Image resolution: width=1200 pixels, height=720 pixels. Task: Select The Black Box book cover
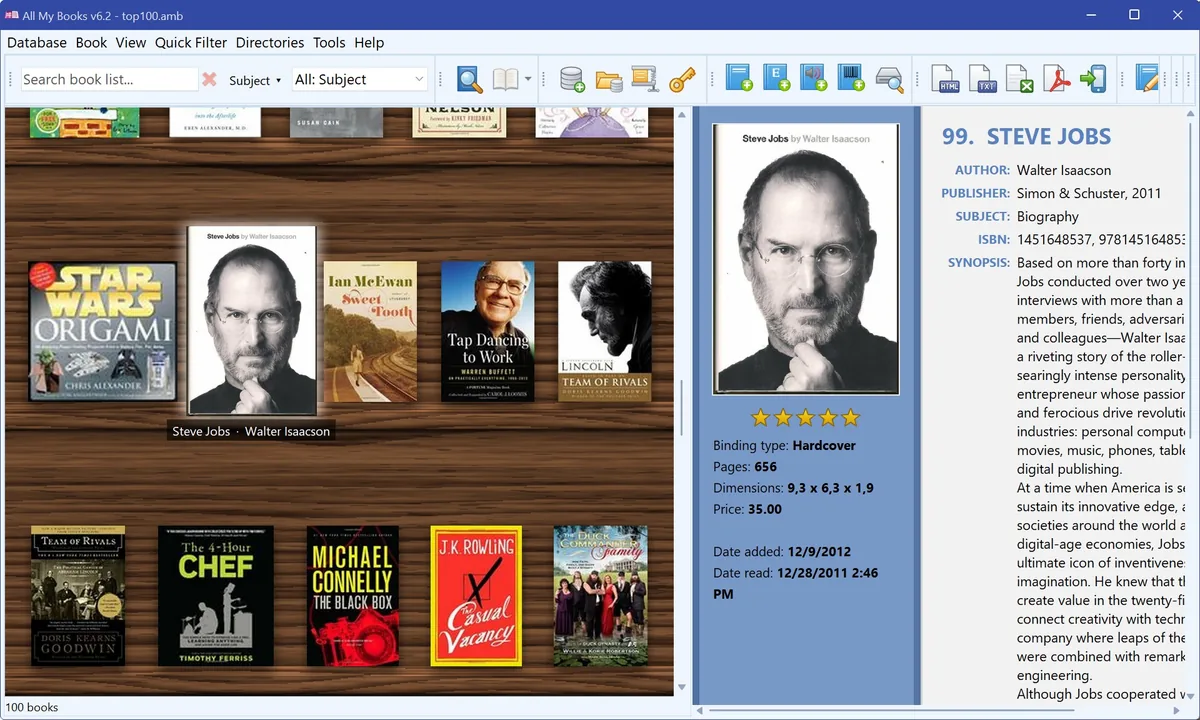tap(353, 596)
